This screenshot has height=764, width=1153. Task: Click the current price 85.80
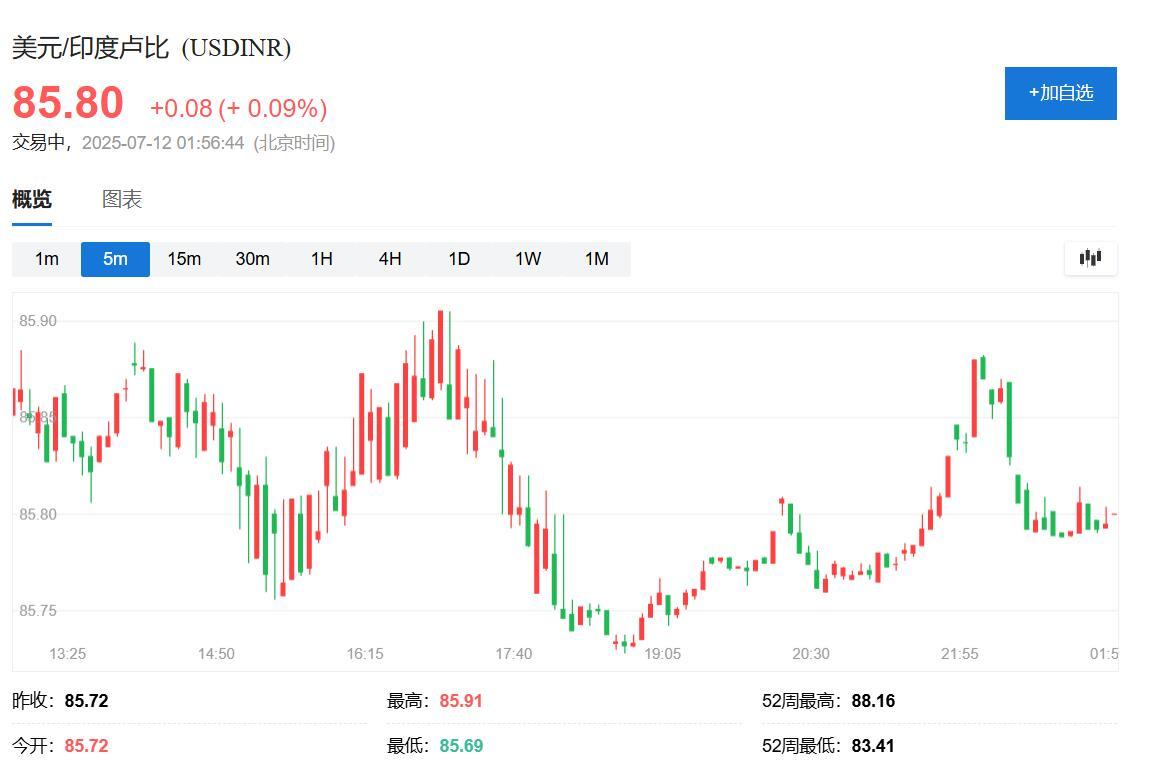tap(68, 103)
